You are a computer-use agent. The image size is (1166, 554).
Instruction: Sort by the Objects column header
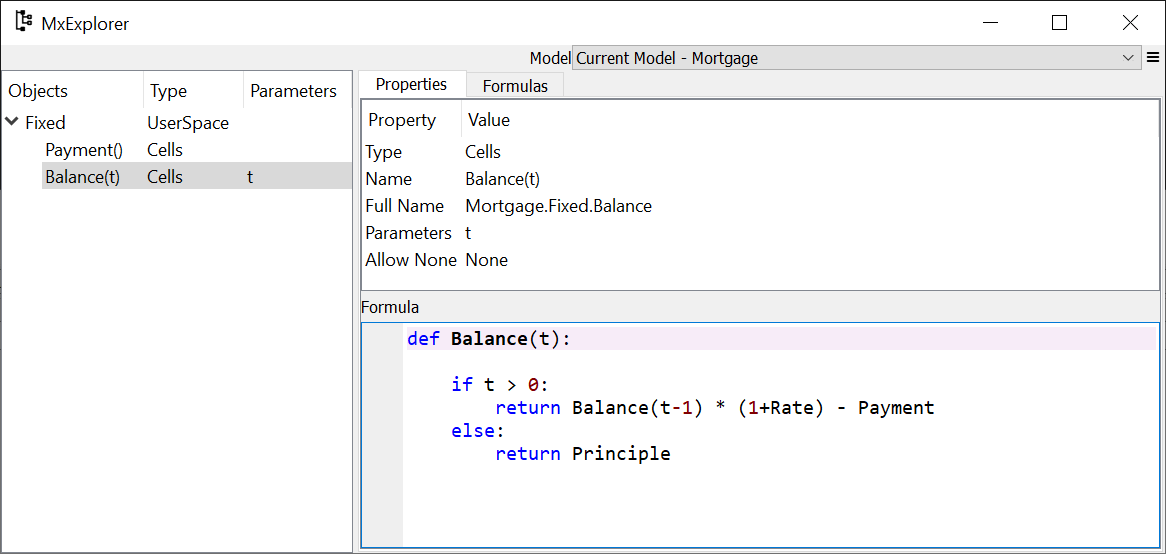click(x=38, y=91)
